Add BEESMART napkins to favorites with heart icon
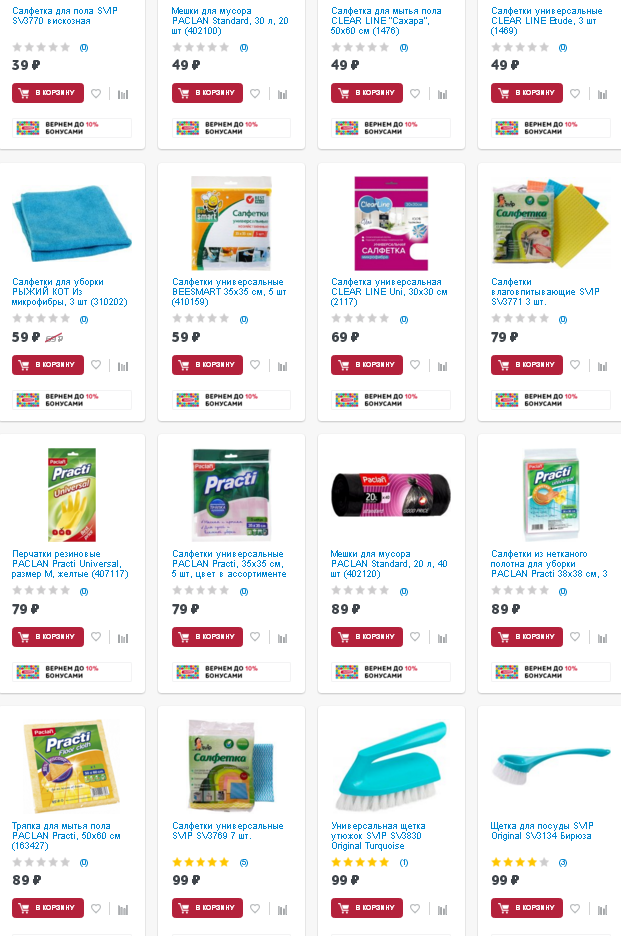This screenshot has width=621, height=936. [x=255, y=365]
